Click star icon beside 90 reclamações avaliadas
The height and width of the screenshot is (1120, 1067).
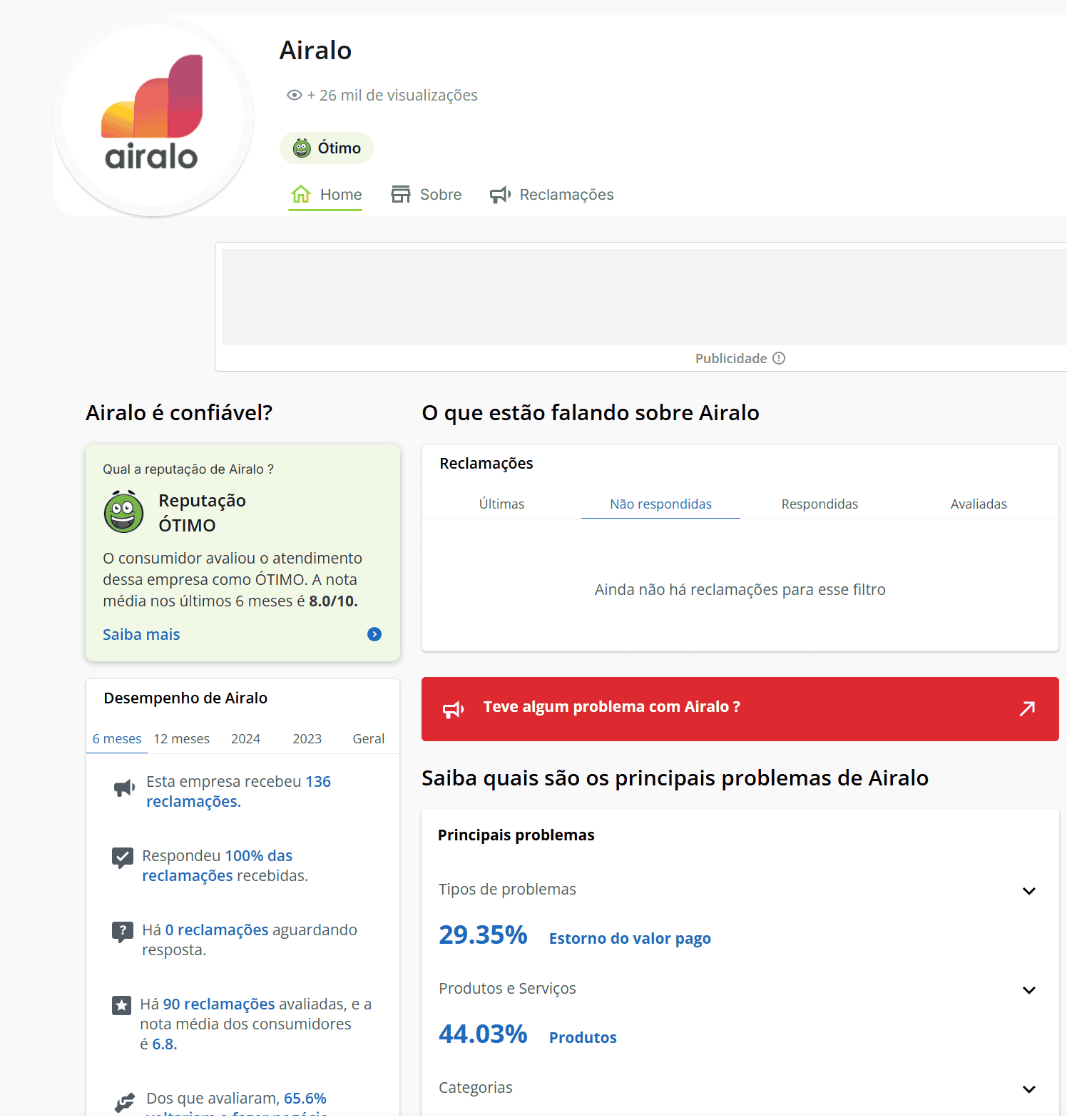click(122, 1005)
